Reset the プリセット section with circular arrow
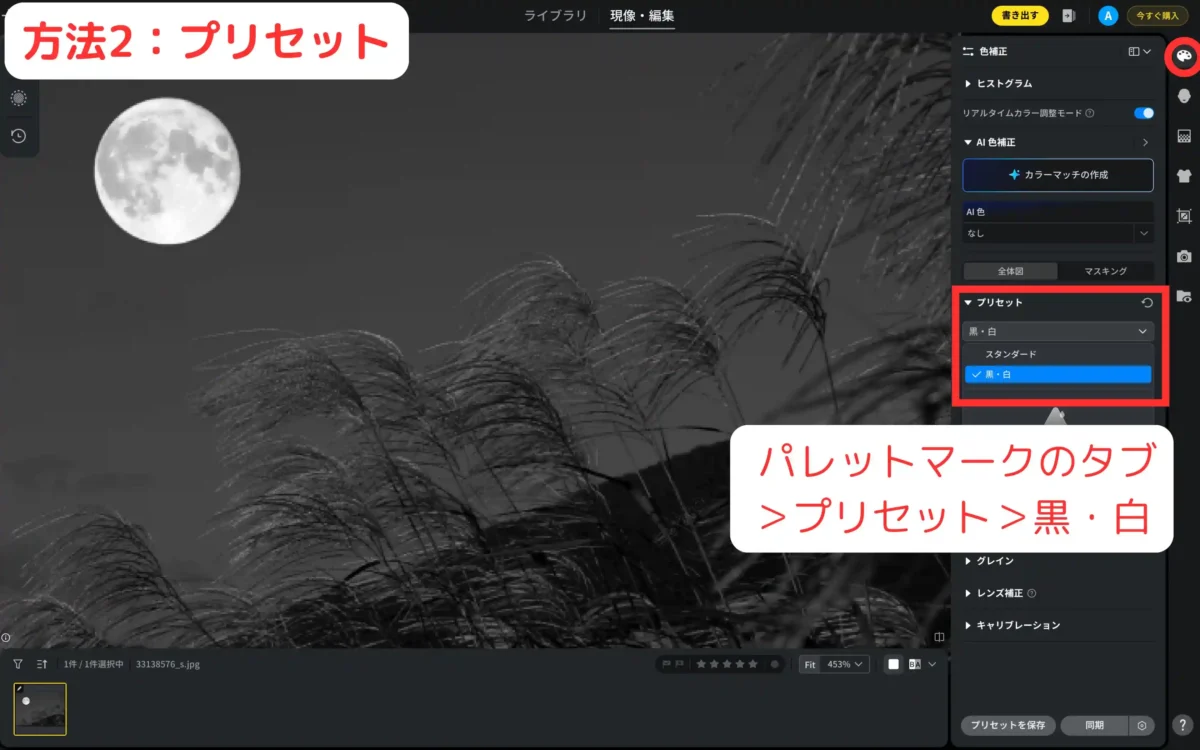 1147,303
